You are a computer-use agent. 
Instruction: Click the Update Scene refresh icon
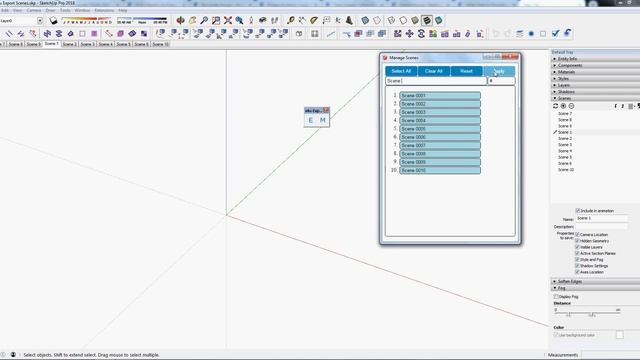click(x=556, y=106)
